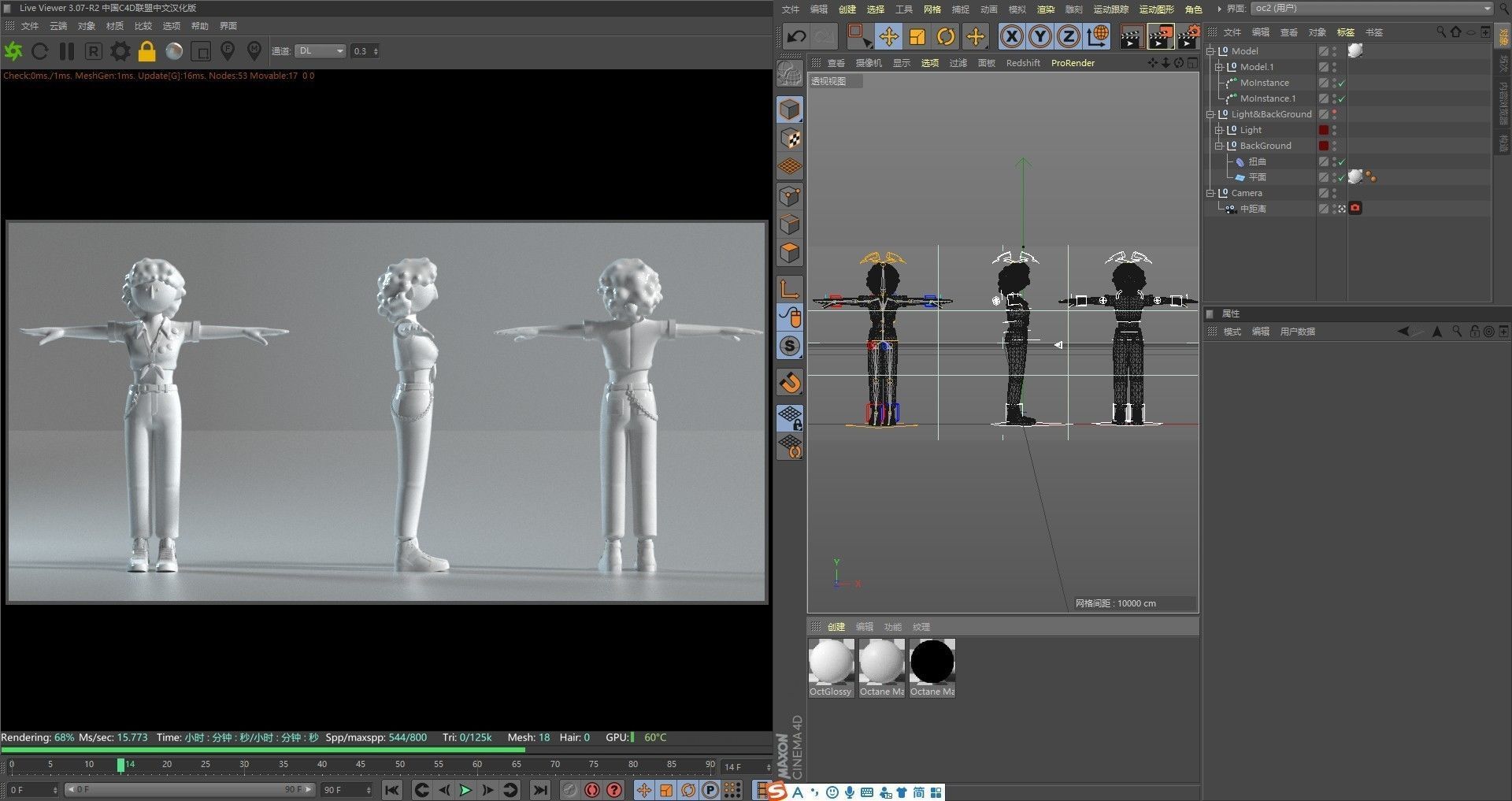
Task: Select the focus picker F pin icon
Action: coord(228,51)
